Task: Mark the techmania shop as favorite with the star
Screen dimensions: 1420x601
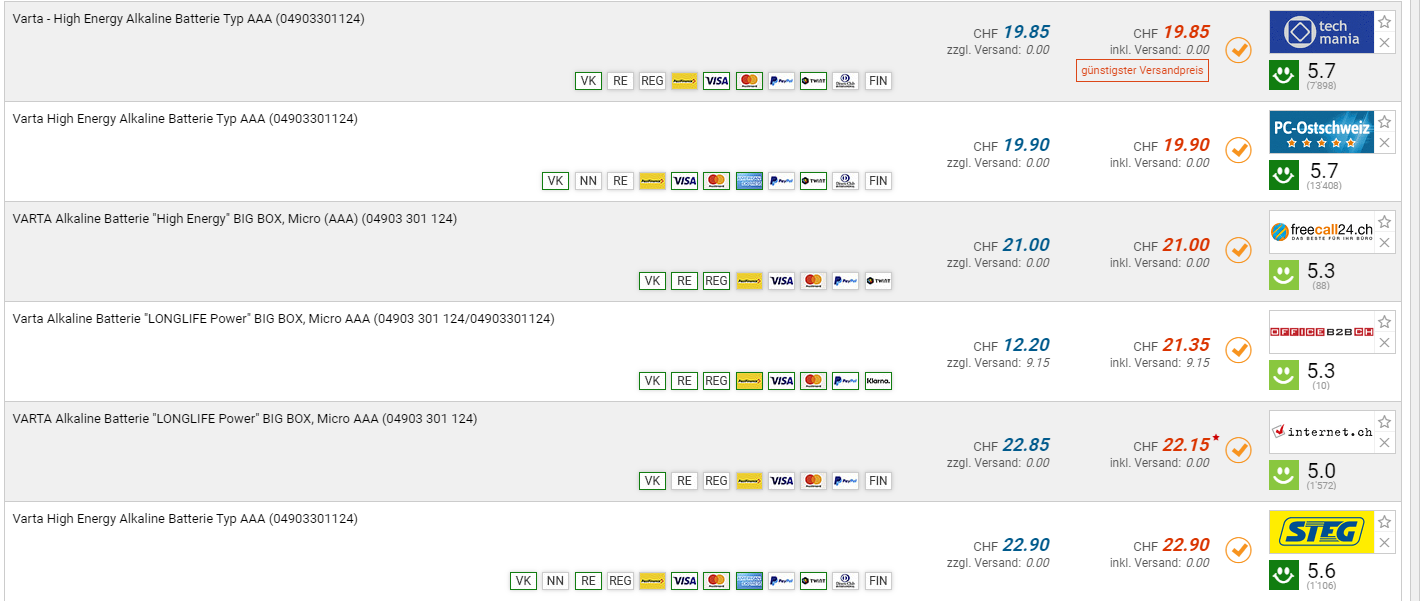Action: tap(1384, 22)
